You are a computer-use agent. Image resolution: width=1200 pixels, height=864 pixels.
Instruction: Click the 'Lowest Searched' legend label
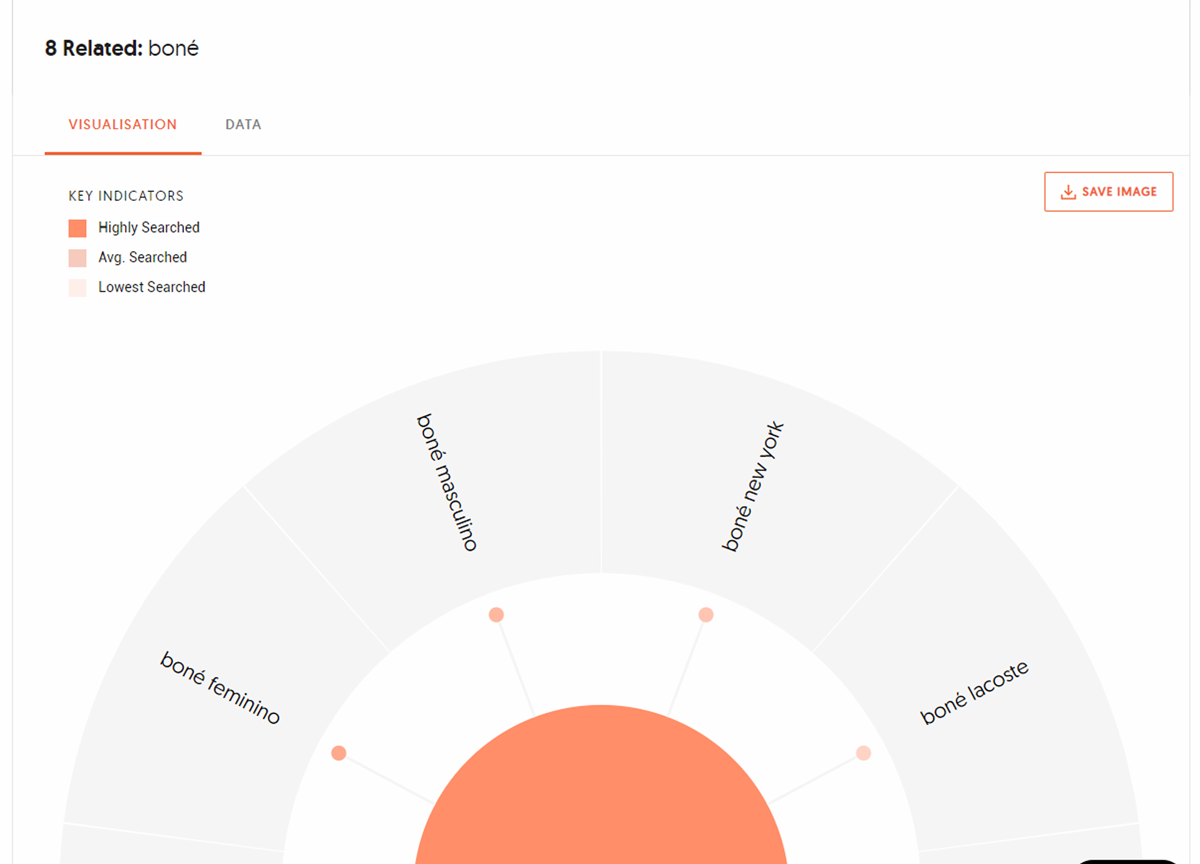coord(152,287)
